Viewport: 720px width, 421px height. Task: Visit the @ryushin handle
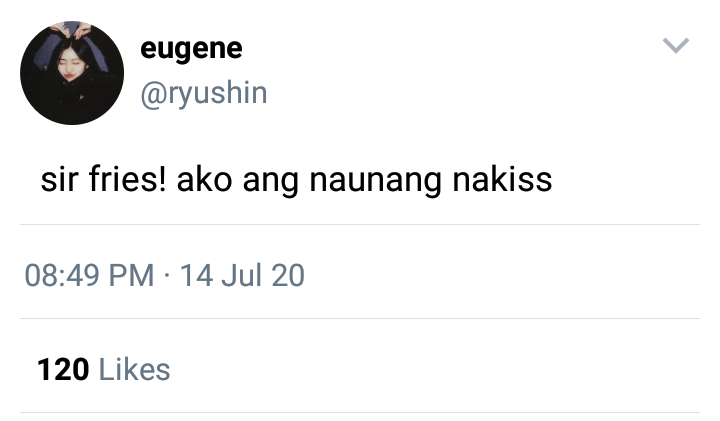(204, 93)
